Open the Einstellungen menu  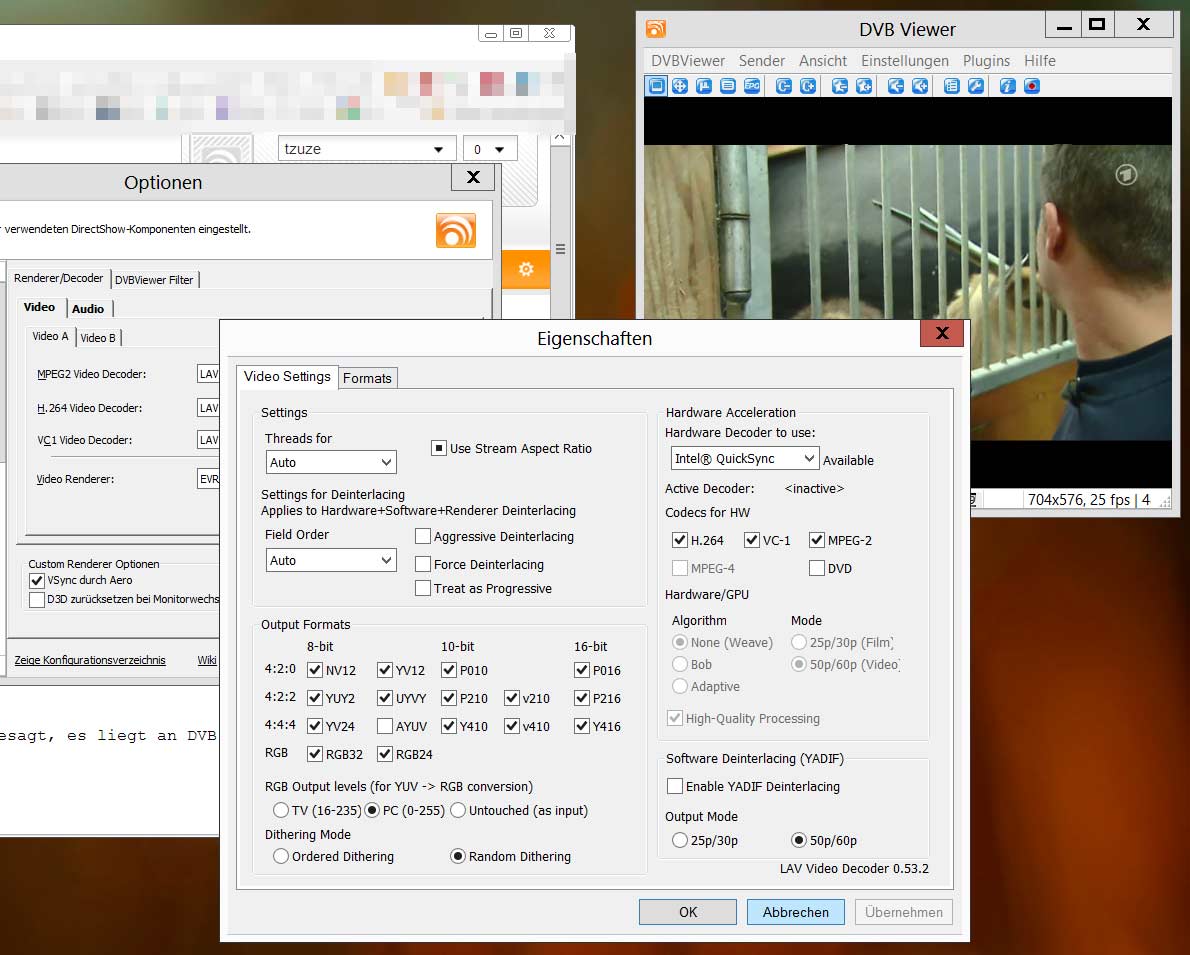pos(905,61)
